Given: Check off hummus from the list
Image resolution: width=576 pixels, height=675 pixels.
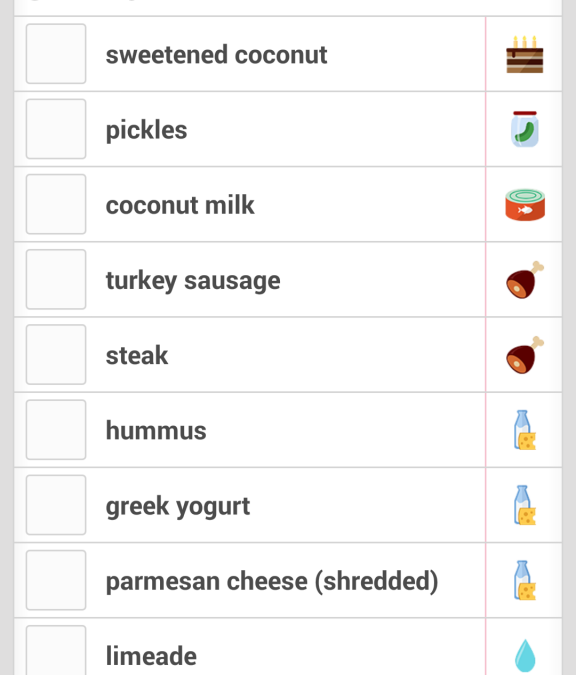Looking at the screenshot, I should coord(56,430).
